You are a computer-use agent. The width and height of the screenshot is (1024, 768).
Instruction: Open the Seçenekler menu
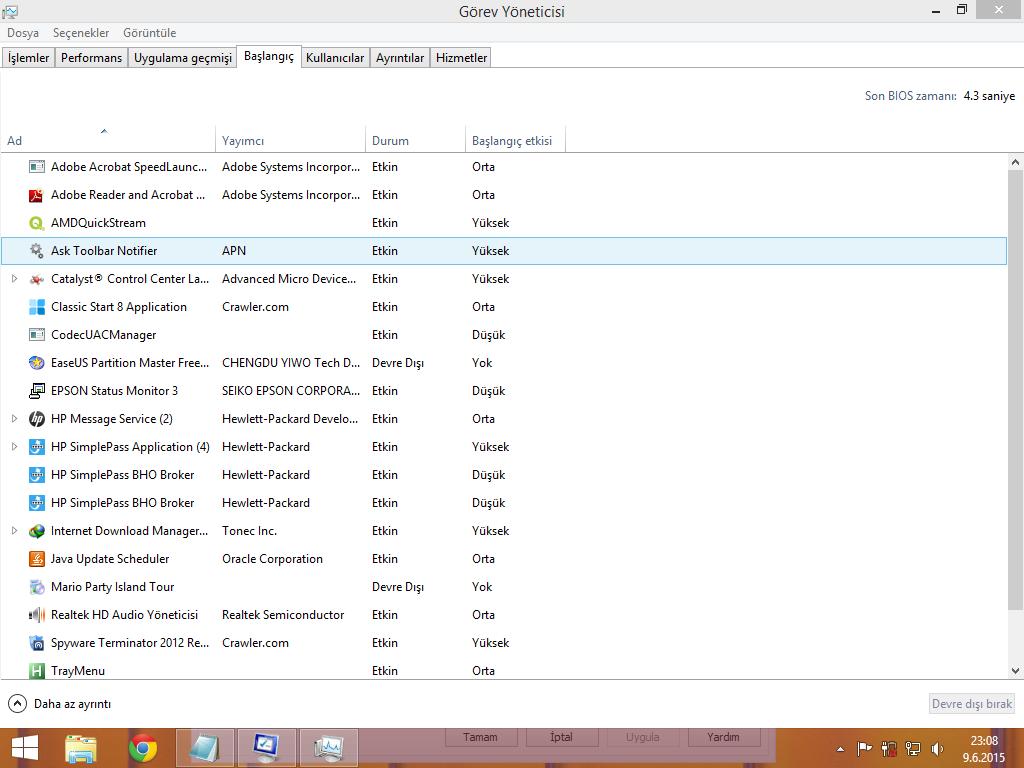click(81, 33)
